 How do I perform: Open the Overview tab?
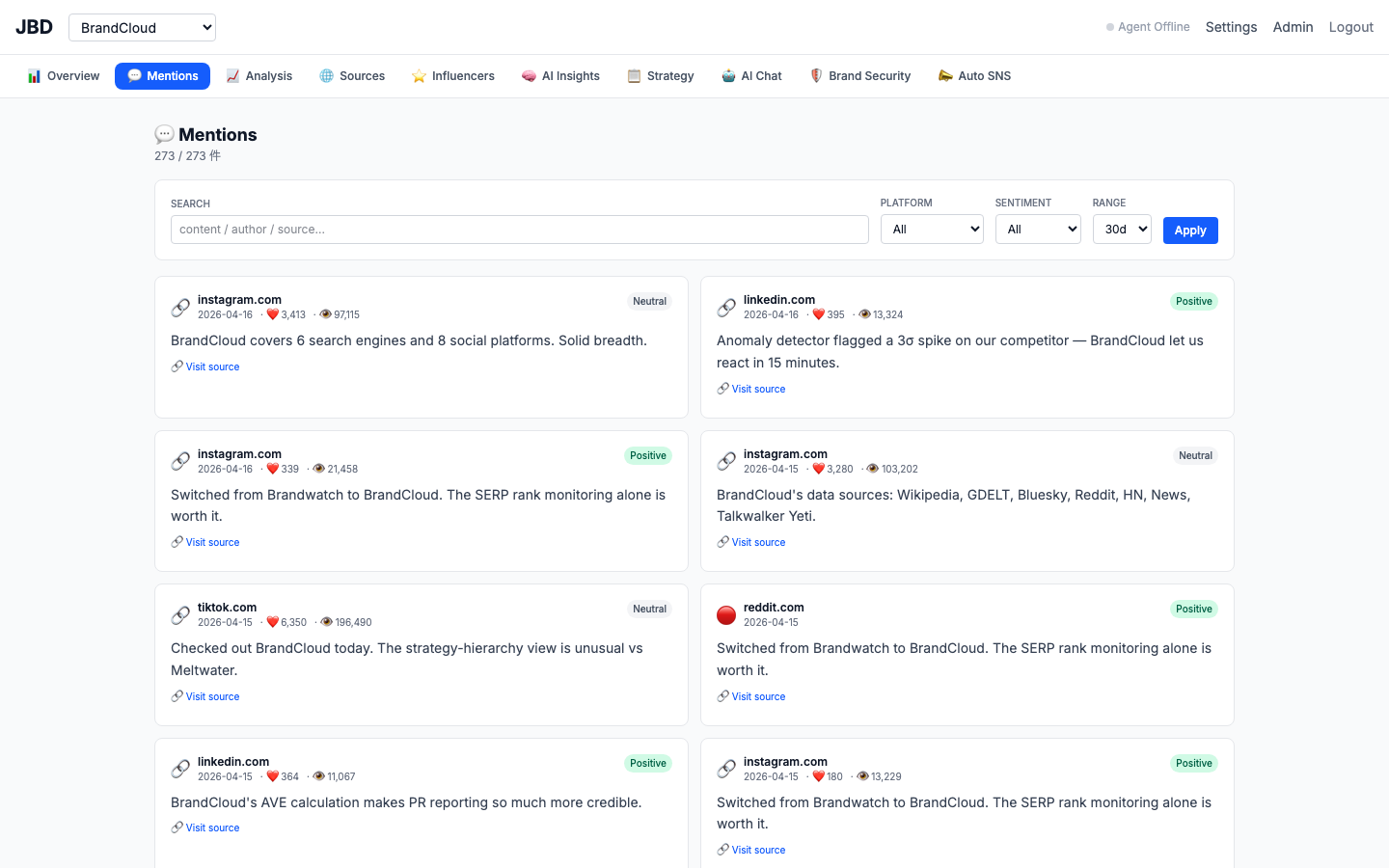tap(64, 76)
